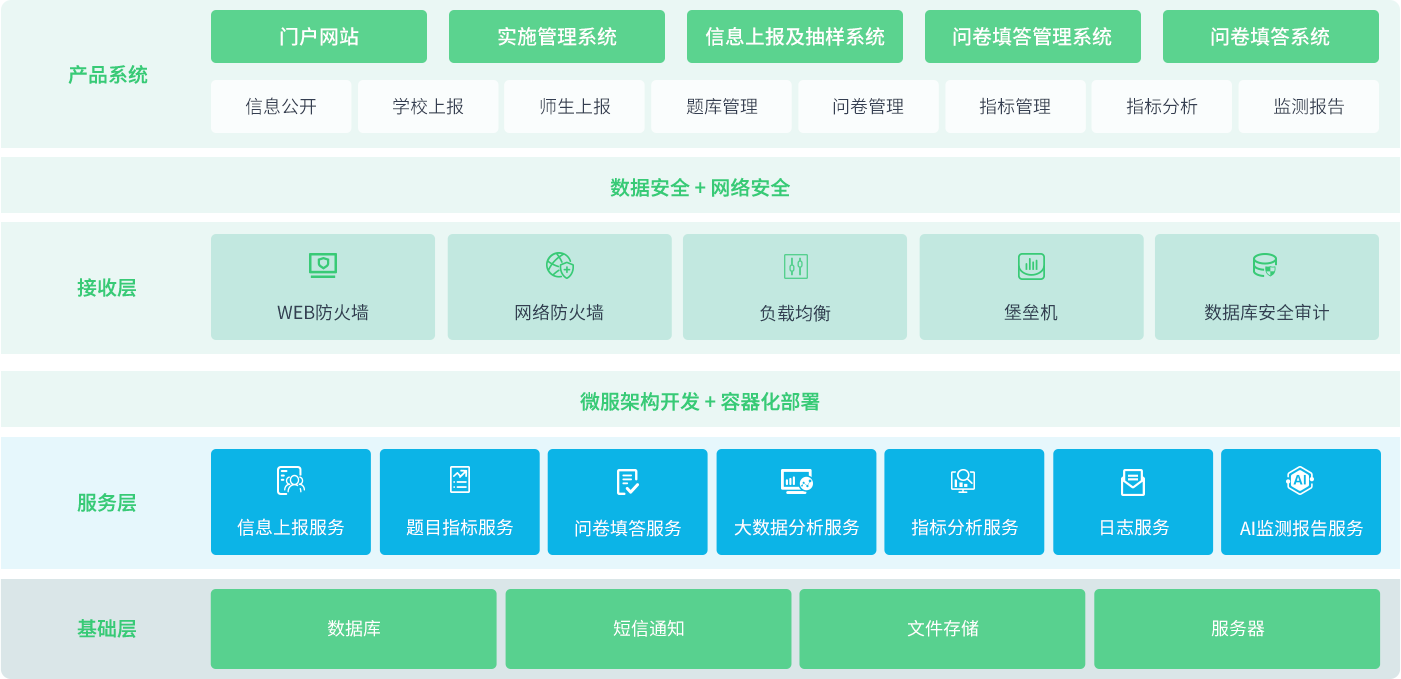Click the 数据库安全审计 database icon
The width and height of the screenshot is (1401, 679).
[1265, 266]
